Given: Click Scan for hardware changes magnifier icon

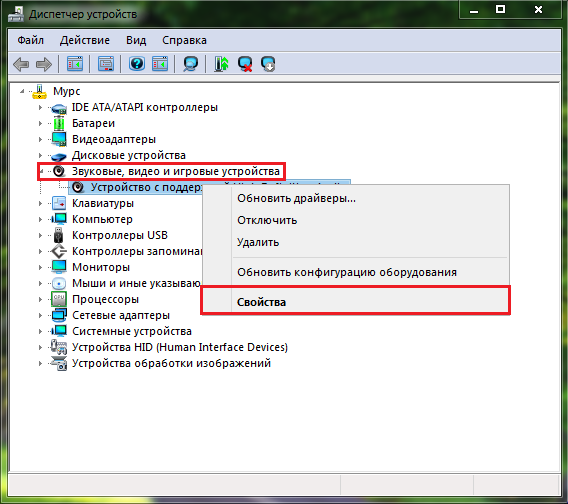Looking at the screenshot, I should coord(190,64).
